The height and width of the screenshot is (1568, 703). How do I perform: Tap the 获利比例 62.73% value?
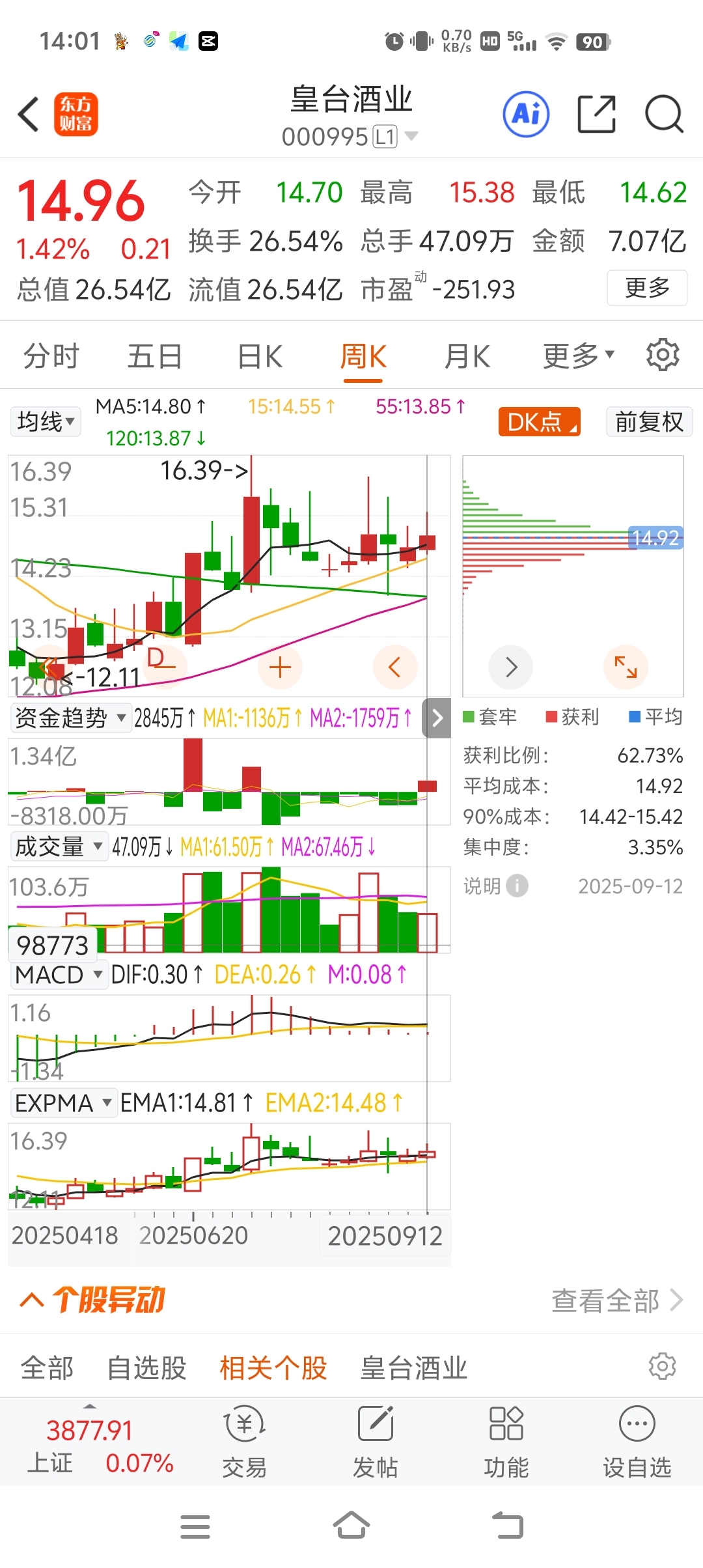pyautogui.click(x=650, y=755)
